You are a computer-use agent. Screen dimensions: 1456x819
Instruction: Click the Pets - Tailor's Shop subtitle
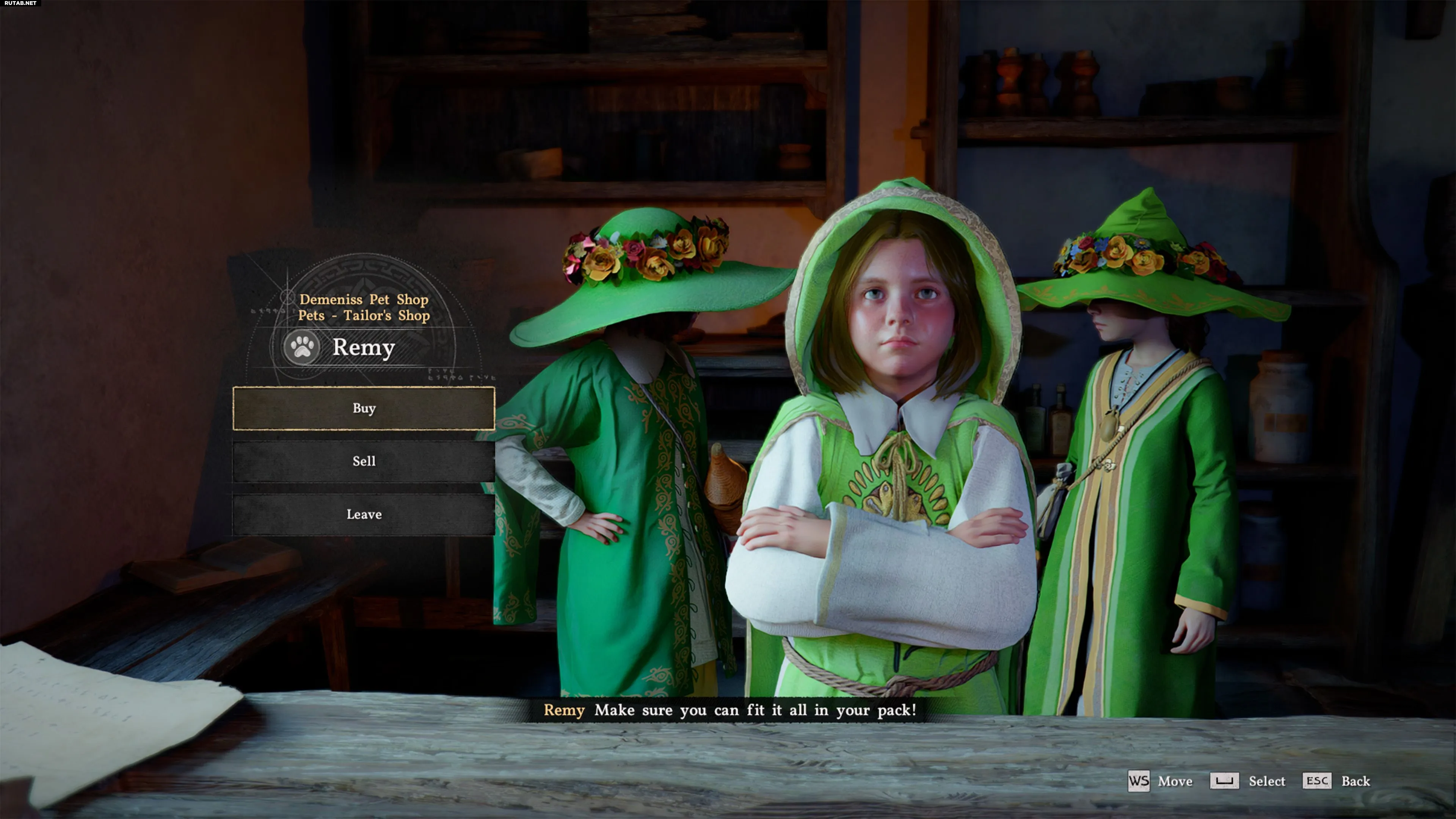[x=364, y=315]
